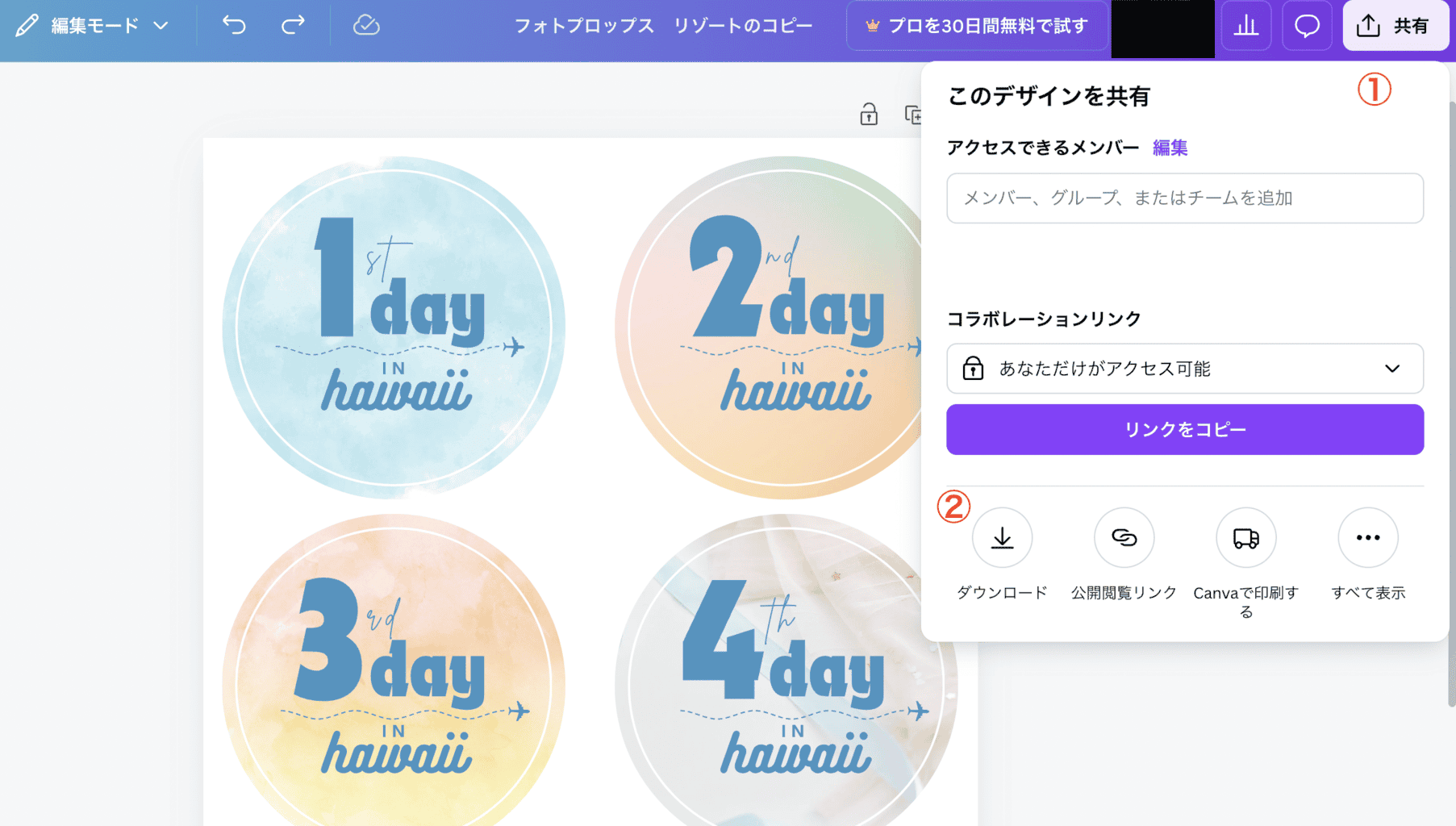Click the 共有 share button
1456x826 pixels.
click(x=1396, y=26)
